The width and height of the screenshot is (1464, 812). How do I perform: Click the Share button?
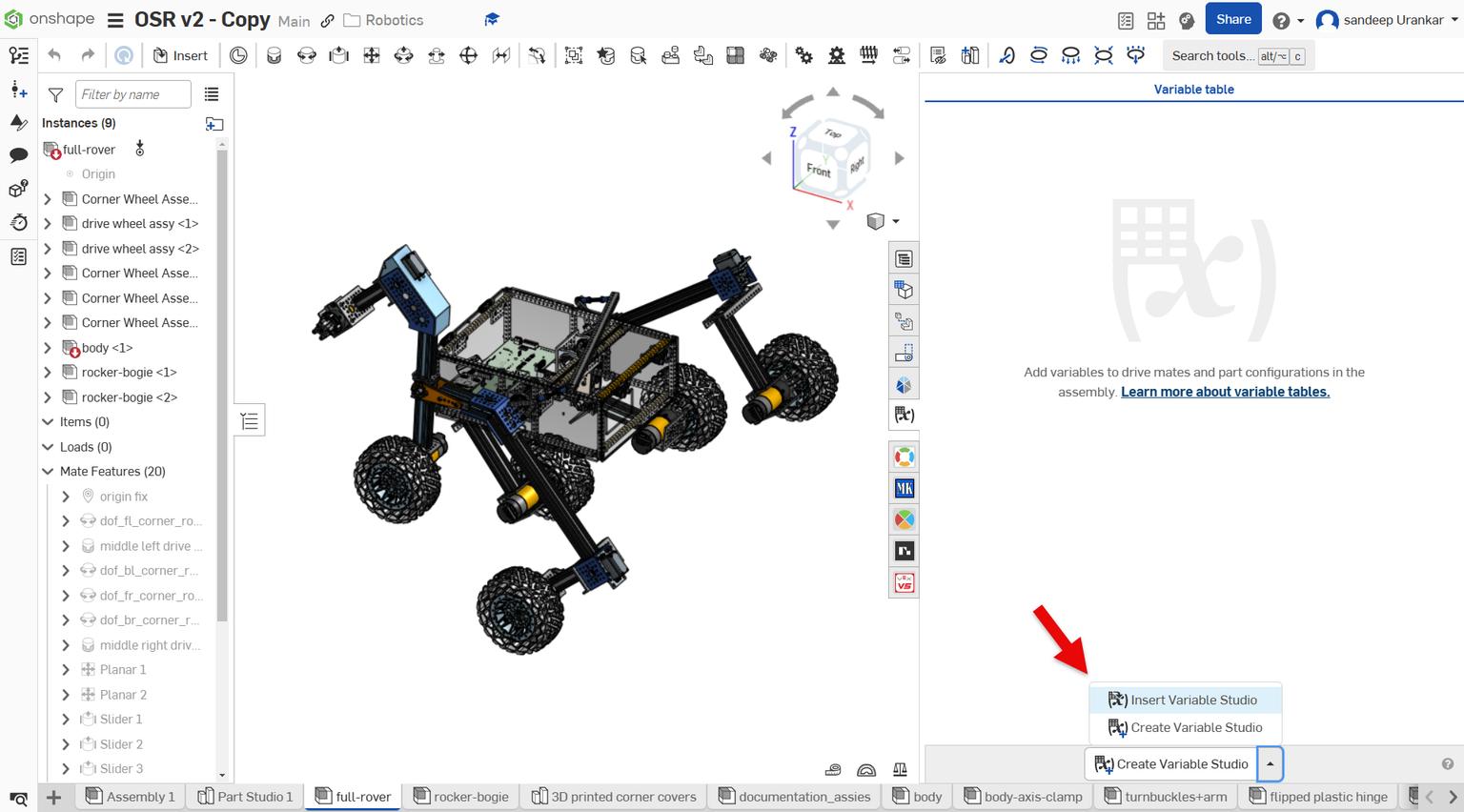[x=1232, y=19]
